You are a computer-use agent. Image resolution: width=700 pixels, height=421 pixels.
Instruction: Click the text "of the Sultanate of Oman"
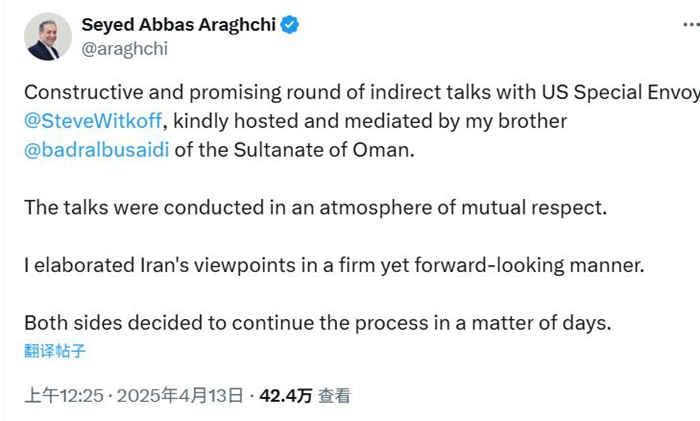(265, 152)
